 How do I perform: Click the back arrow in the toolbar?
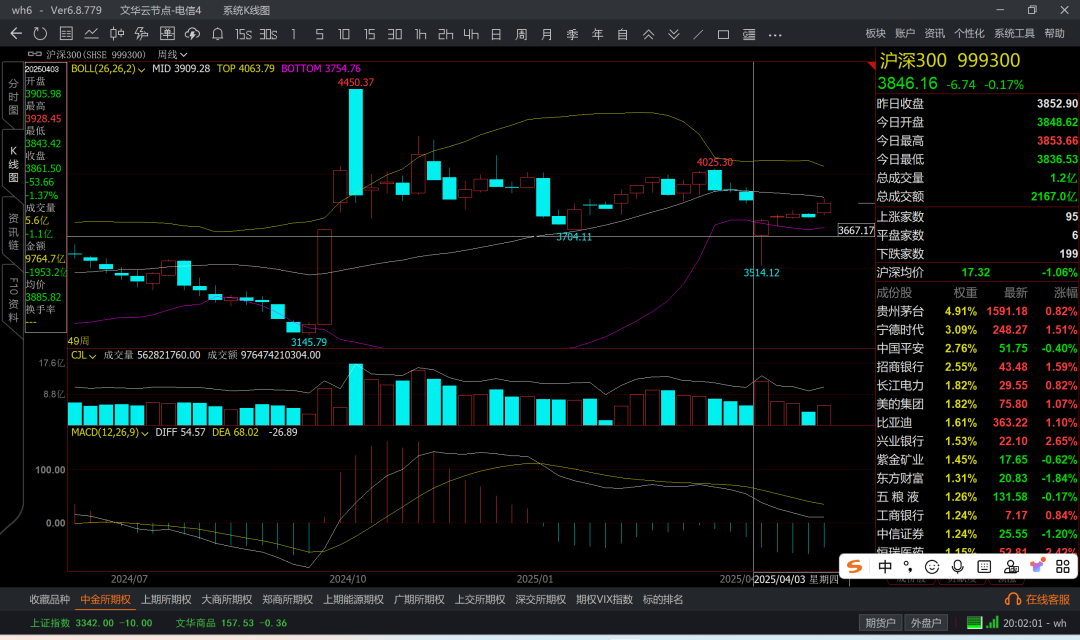coord(16,34)
